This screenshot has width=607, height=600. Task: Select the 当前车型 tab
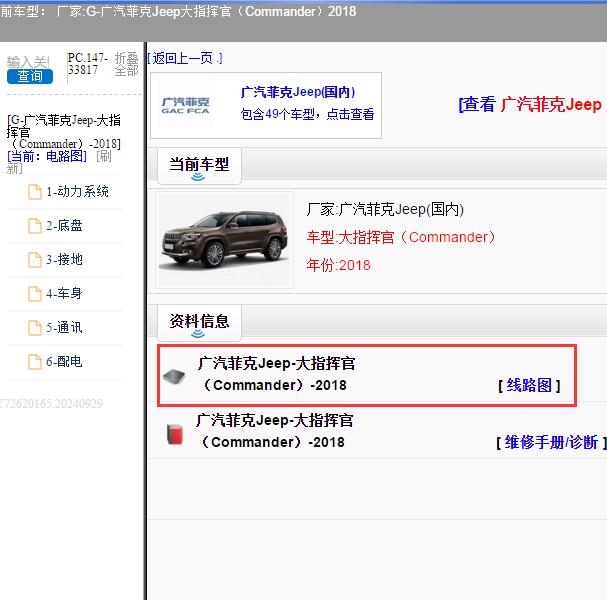199,166
